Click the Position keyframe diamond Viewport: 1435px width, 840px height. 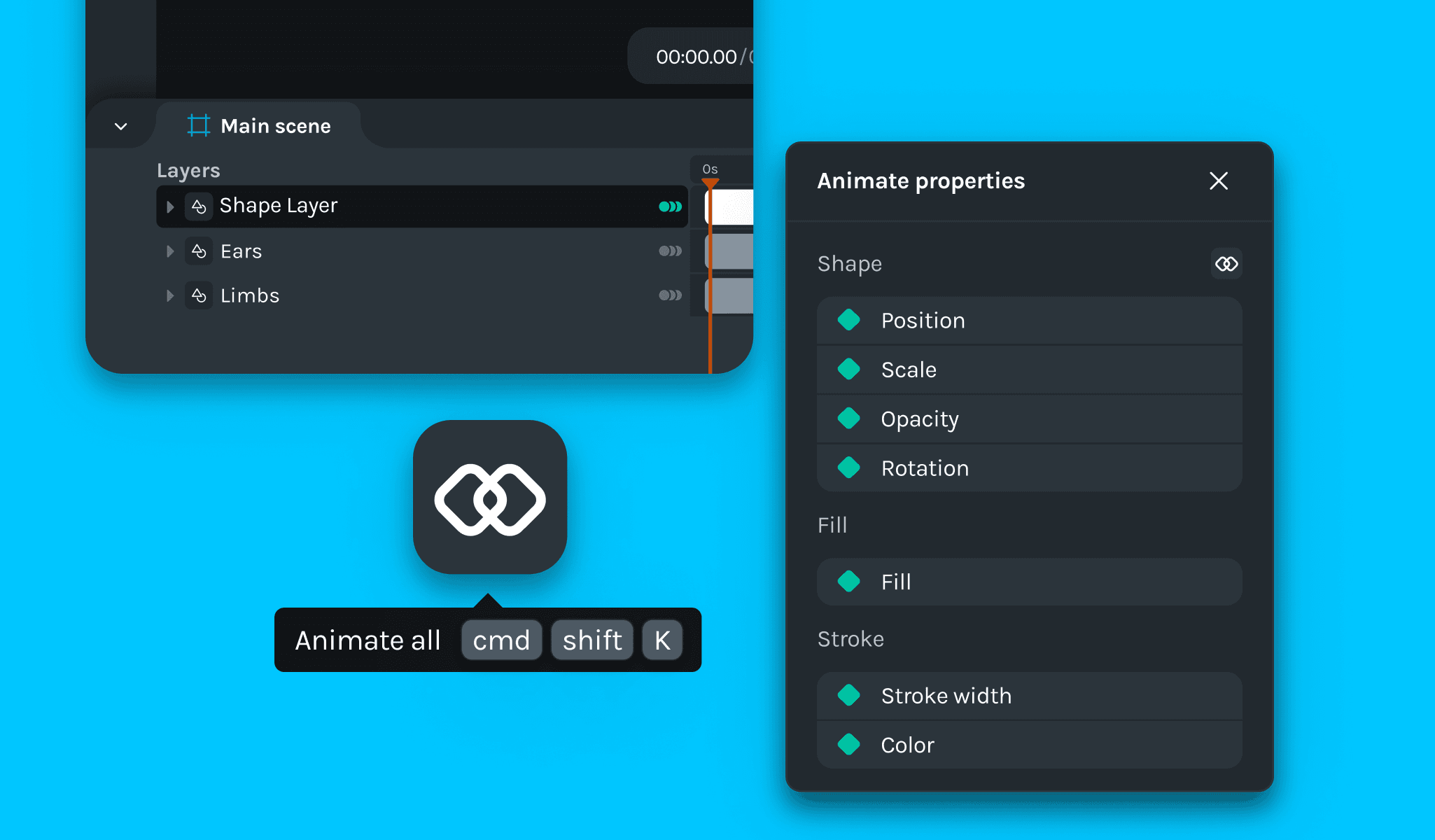click(849, 320)
